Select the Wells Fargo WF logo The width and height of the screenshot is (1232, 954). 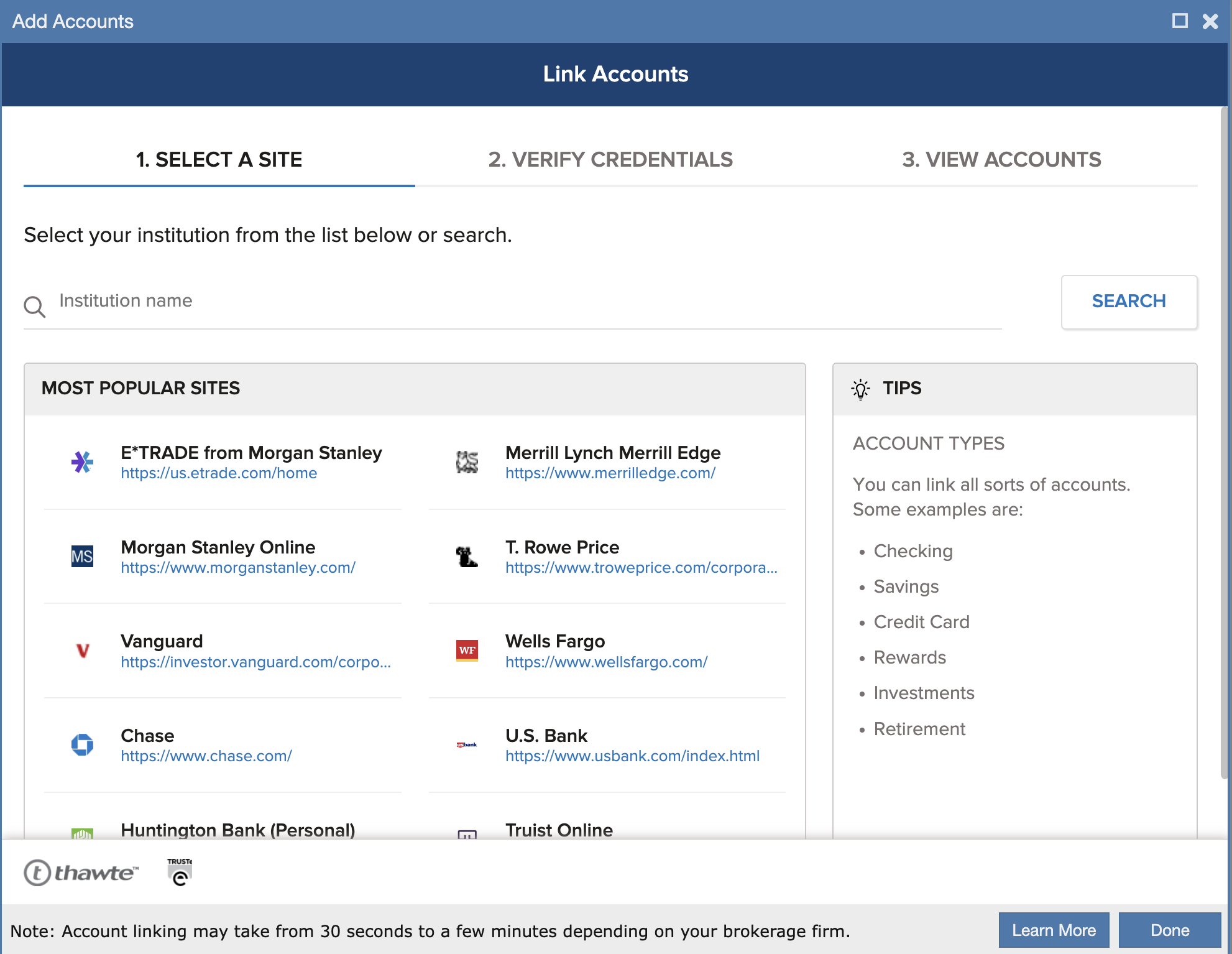[466, 651]
